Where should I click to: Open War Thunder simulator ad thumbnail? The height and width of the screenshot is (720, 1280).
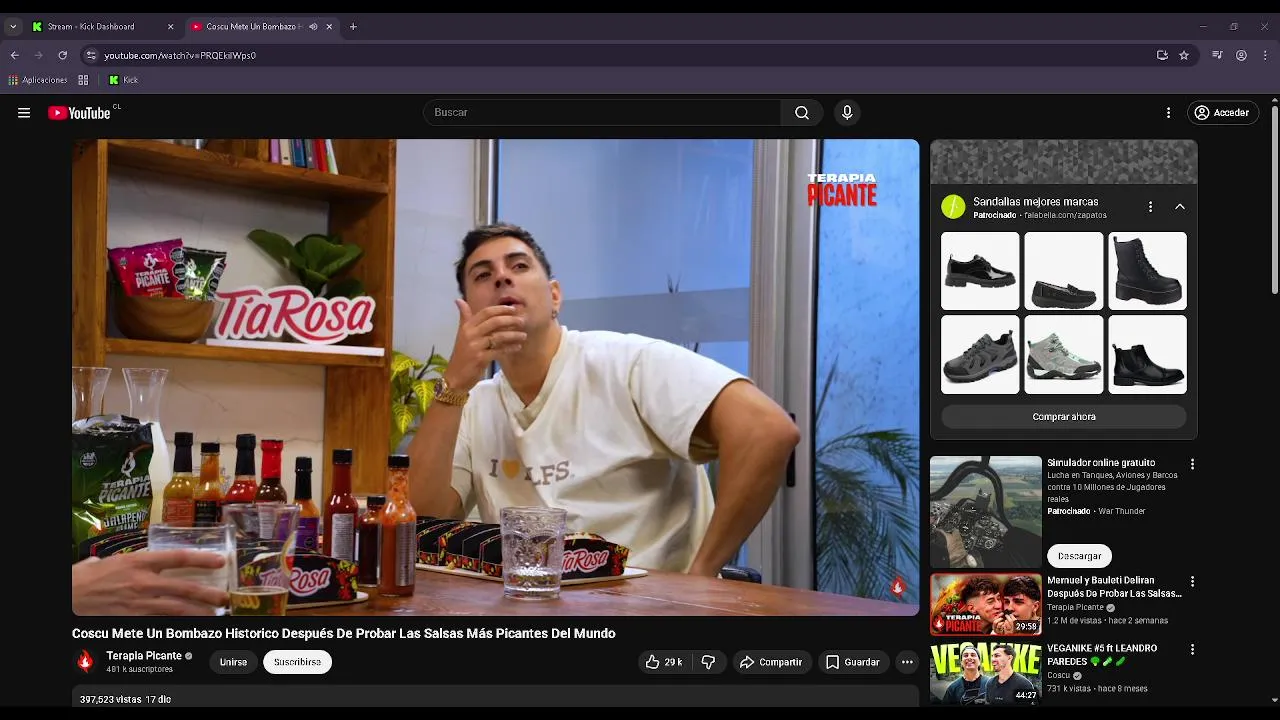click(x=986, y=512)
